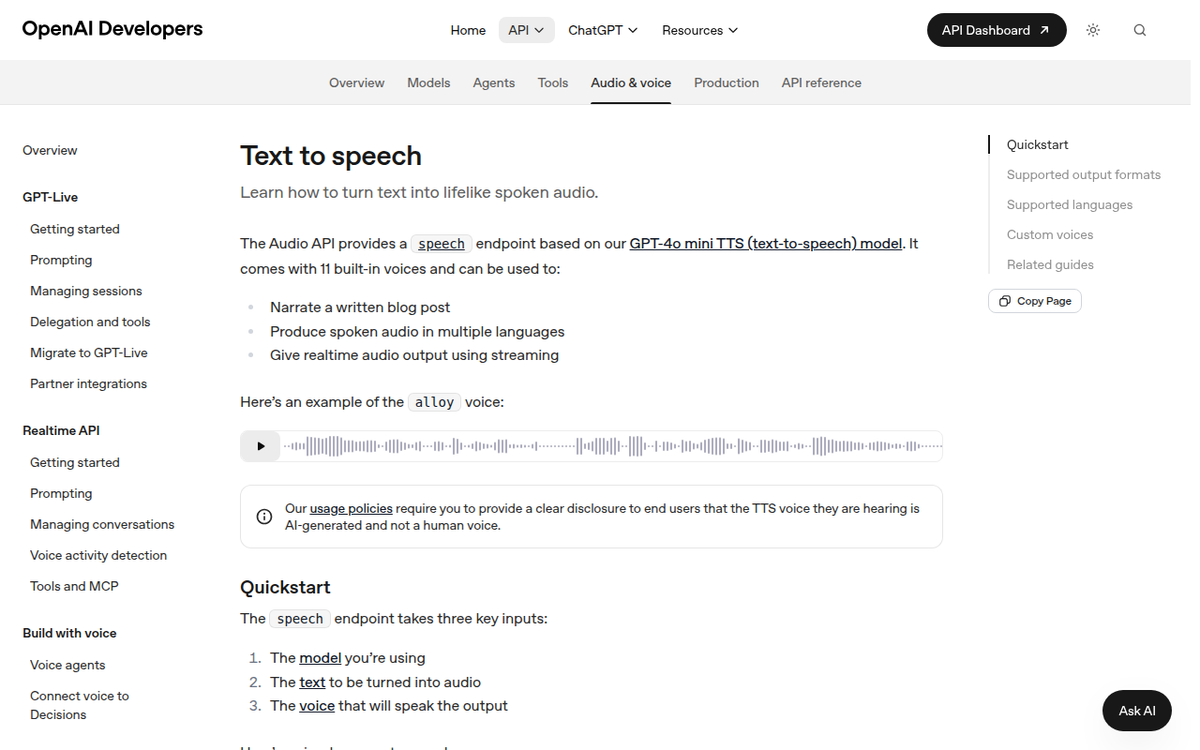1200x750 pixels.
Task: Open Partner integrations in sidebar
Action: (88, 384)
